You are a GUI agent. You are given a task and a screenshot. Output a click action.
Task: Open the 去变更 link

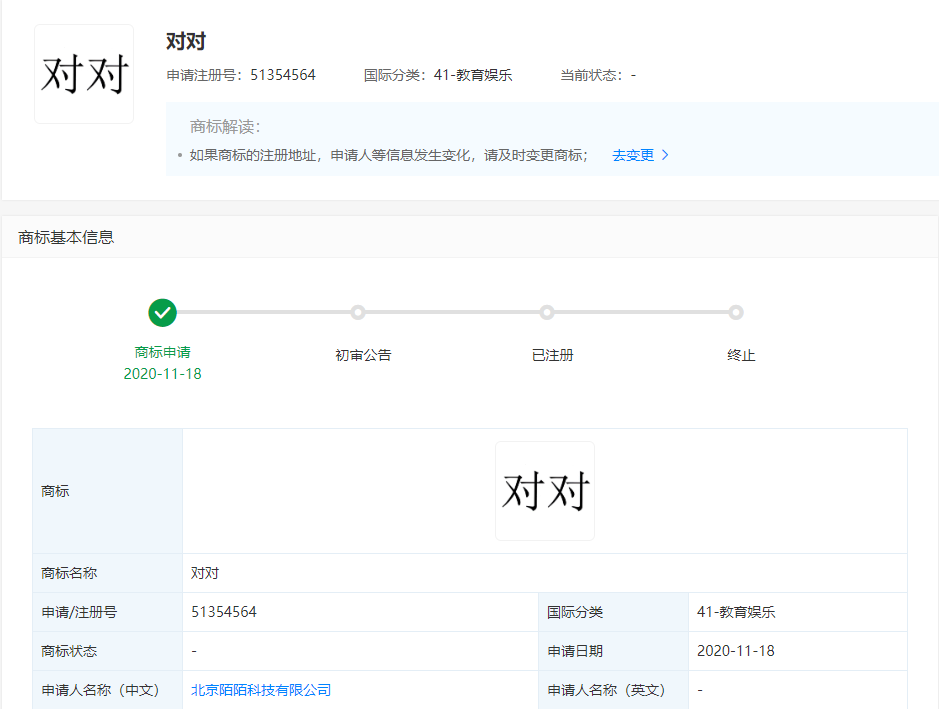click(x=633, y=156)
